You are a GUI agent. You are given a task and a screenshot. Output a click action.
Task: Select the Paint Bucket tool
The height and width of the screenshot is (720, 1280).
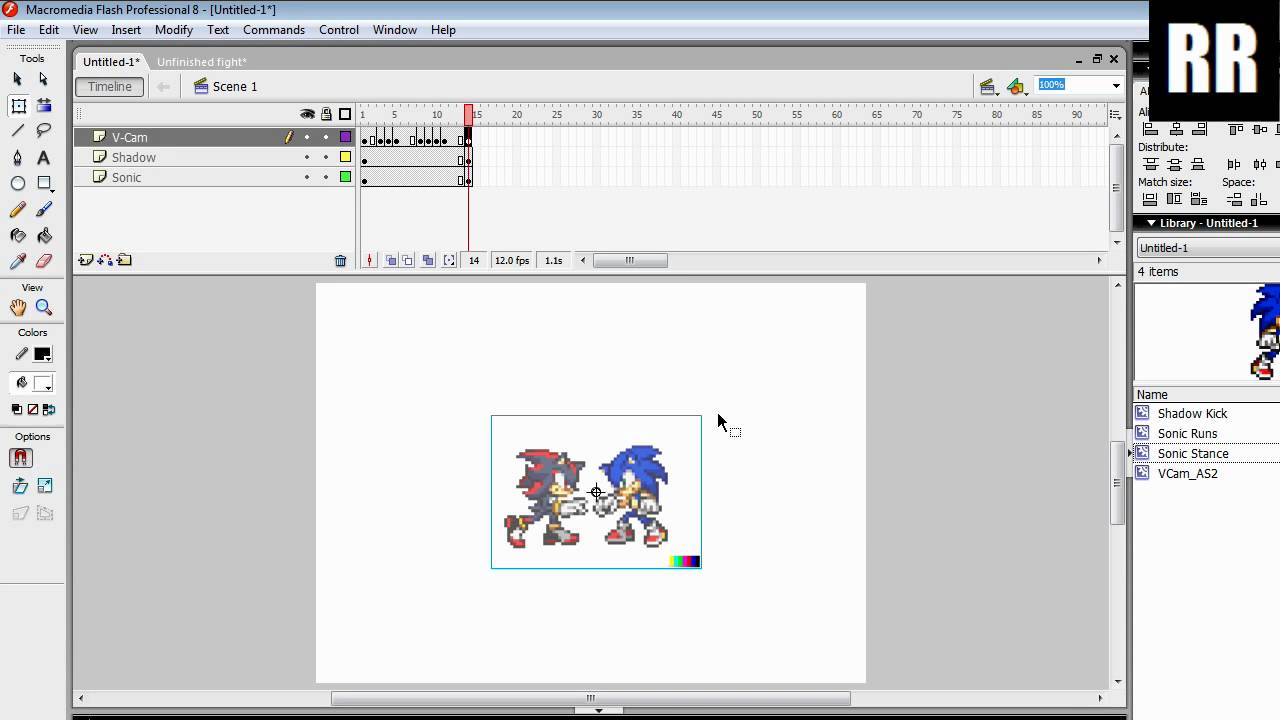coord(44,236)
